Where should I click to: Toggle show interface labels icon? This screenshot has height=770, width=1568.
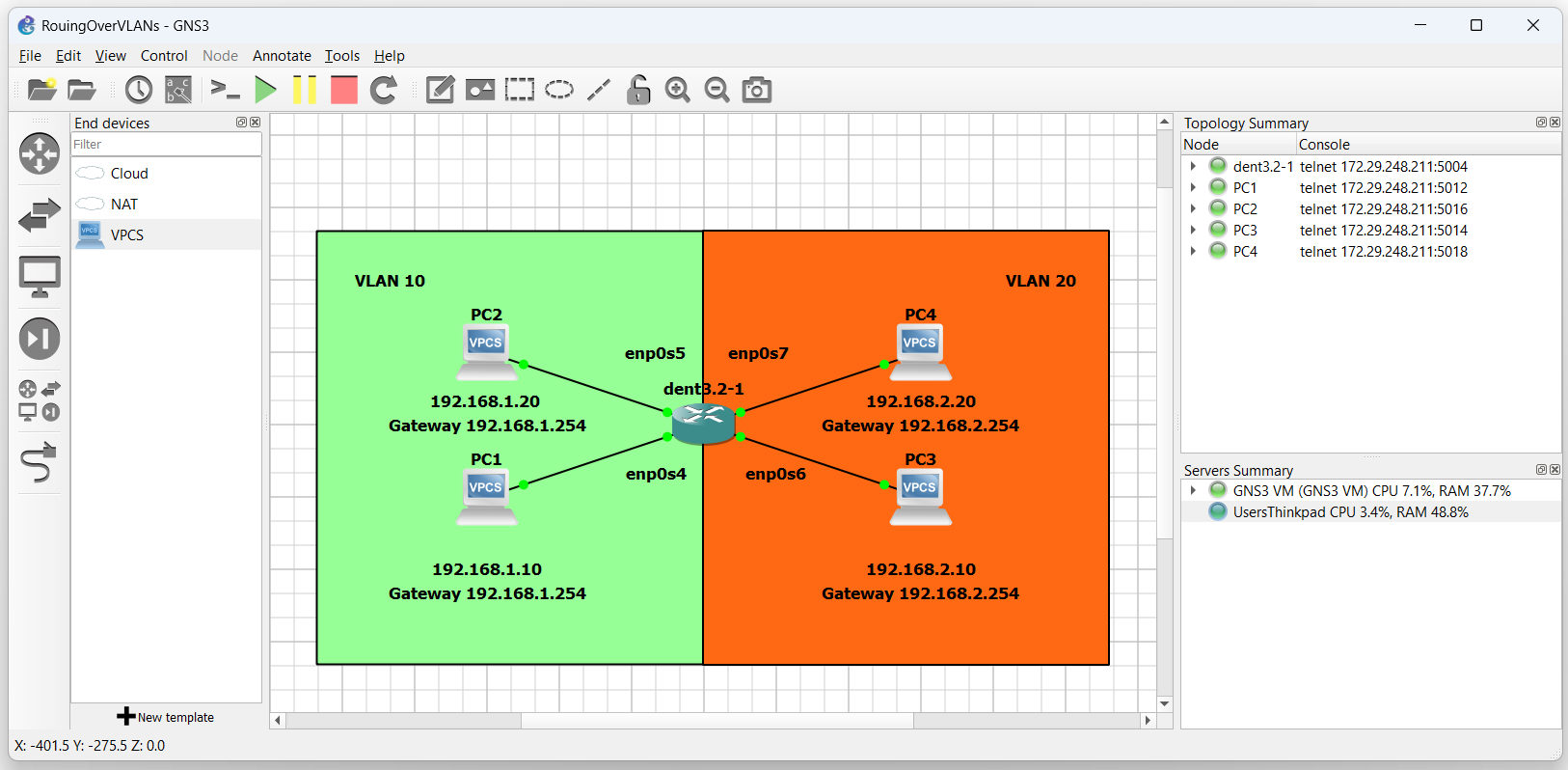click(x=178, y=90)
